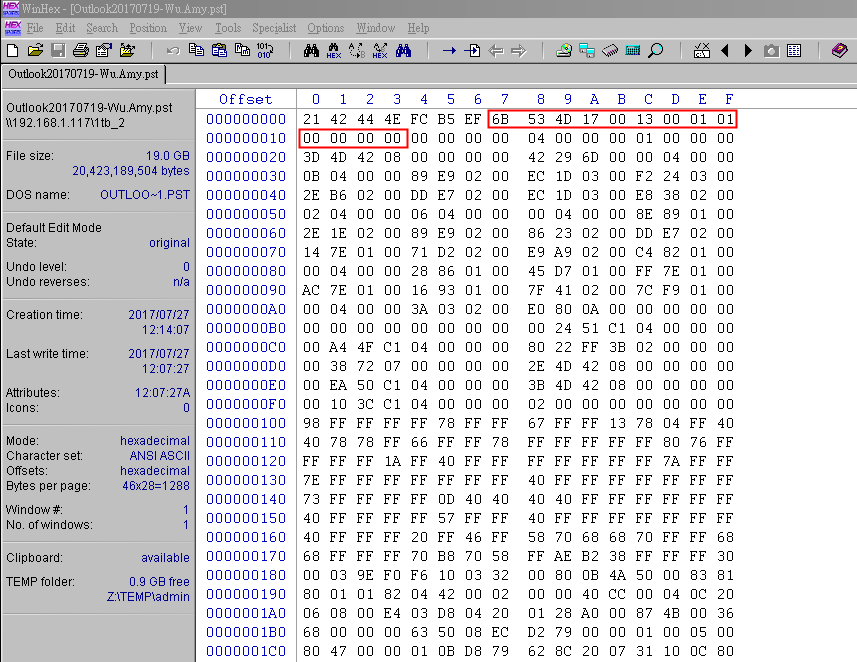This screenshot has width=857, height=662.
Task: Click the black right triangle icon
Action: 748,51
